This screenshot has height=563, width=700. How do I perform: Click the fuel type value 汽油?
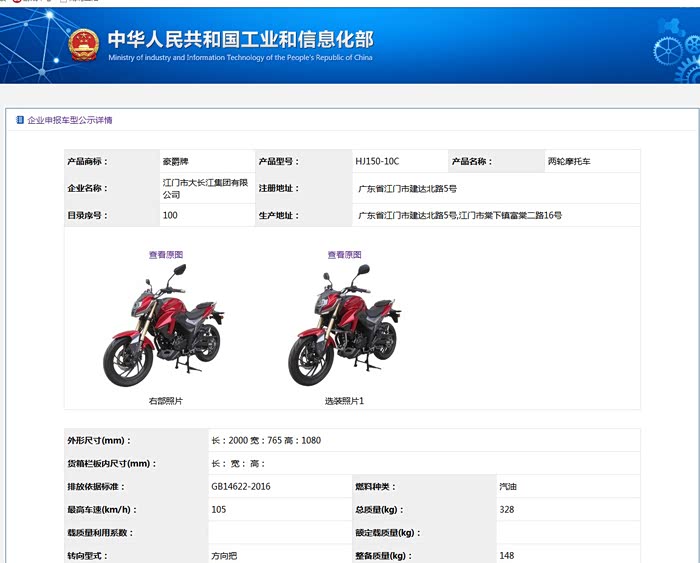click(508, 487)
